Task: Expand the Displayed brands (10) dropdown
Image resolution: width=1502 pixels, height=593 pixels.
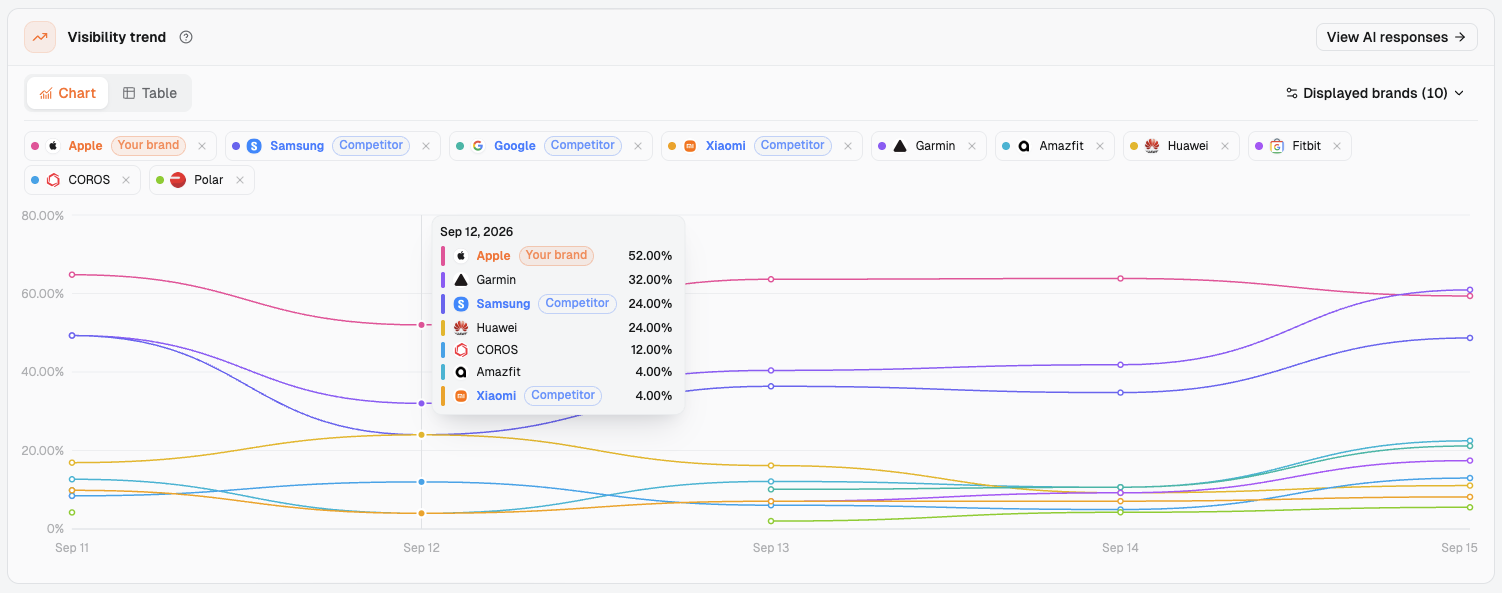Action: (x=1375, y=93)
